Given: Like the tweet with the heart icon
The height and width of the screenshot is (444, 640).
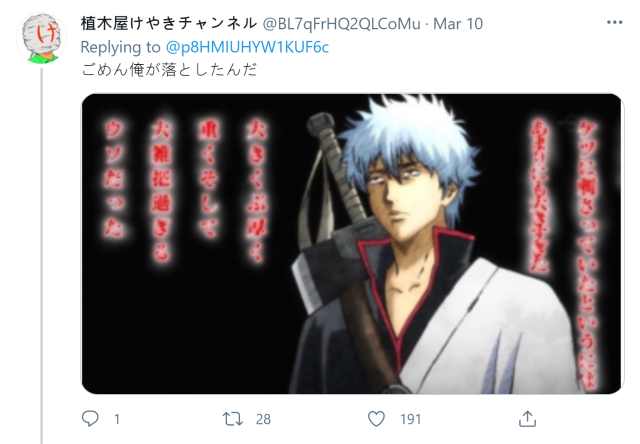Looking at the screenshot, I should 376,419.
